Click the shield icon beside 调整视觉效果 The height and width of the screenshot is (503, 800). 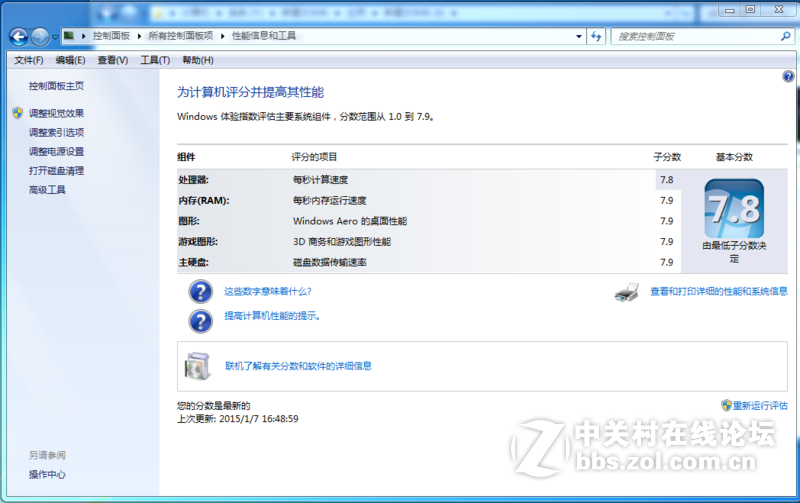17,113
